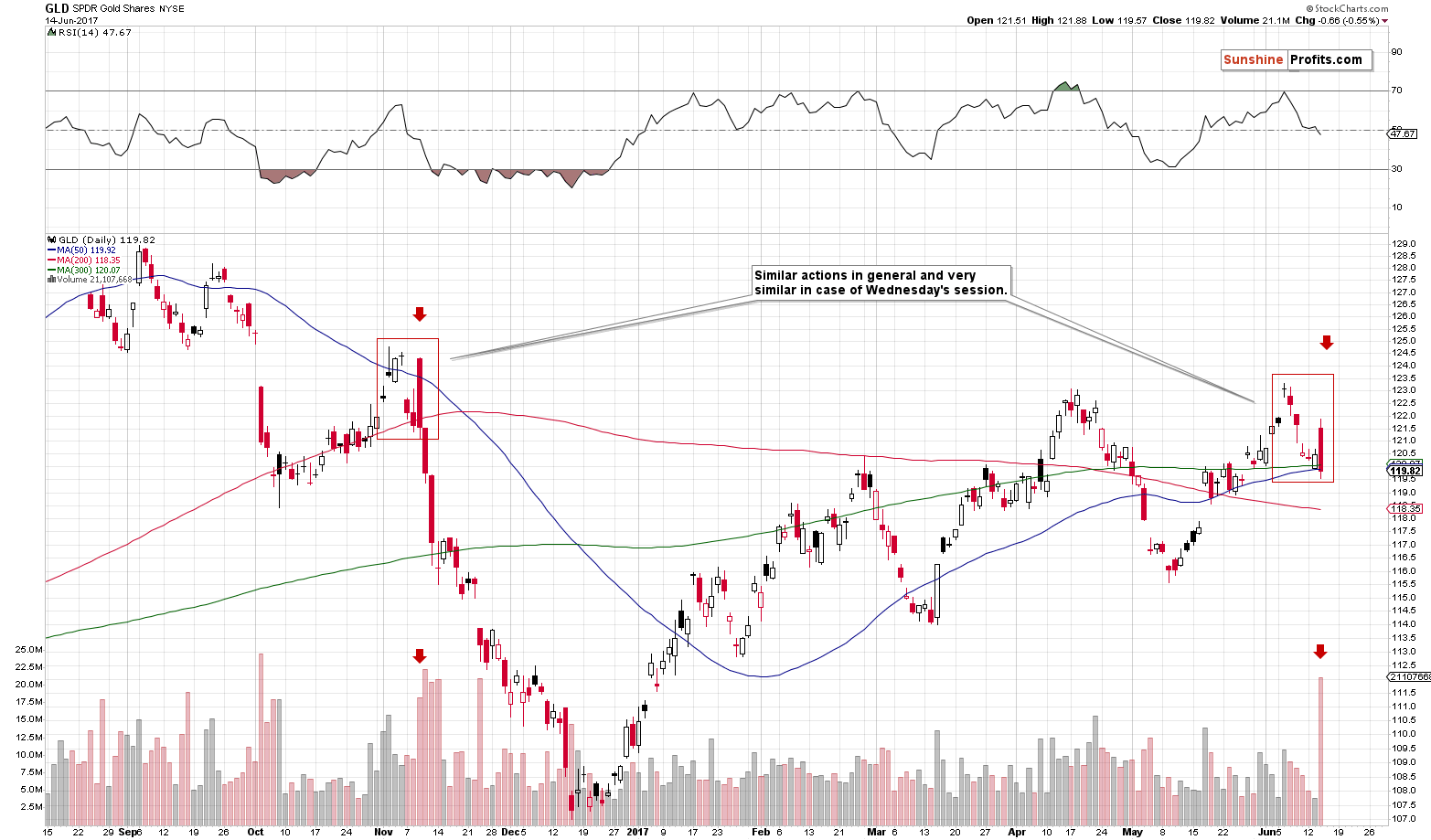Click the GLD ticker symbol in header
Viewport: 1431px width, 840px height.
[x=57, y=8]
